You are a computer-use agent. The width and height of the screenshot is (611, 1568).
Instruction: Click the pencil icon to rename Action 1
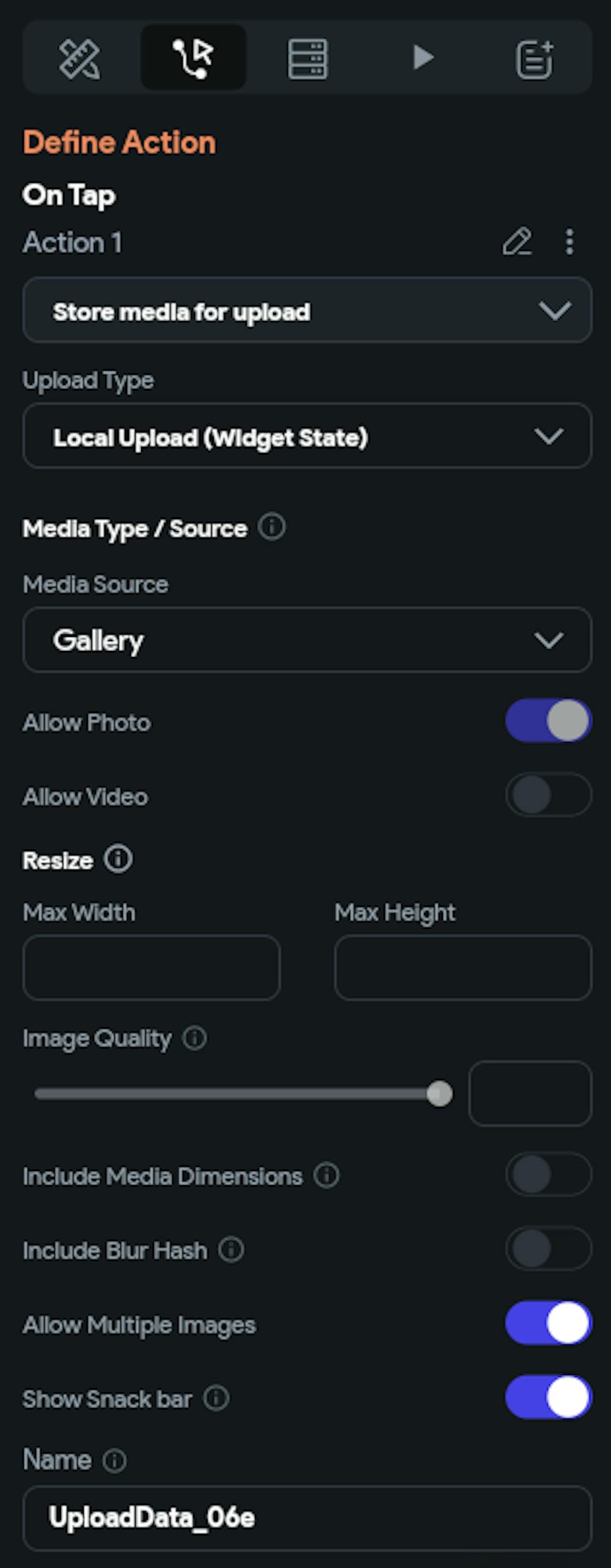(517, 242)
